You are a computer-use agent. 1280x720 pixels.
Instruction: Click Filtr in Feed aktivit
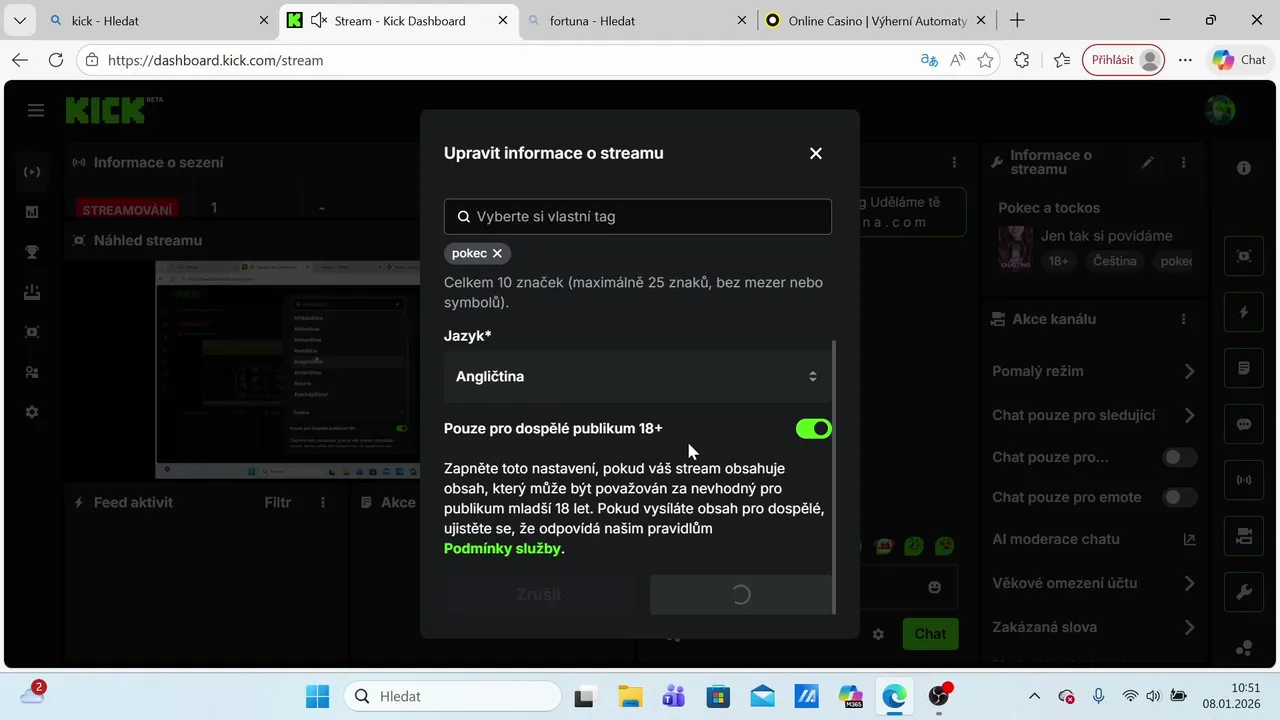(x=278, y=502)
